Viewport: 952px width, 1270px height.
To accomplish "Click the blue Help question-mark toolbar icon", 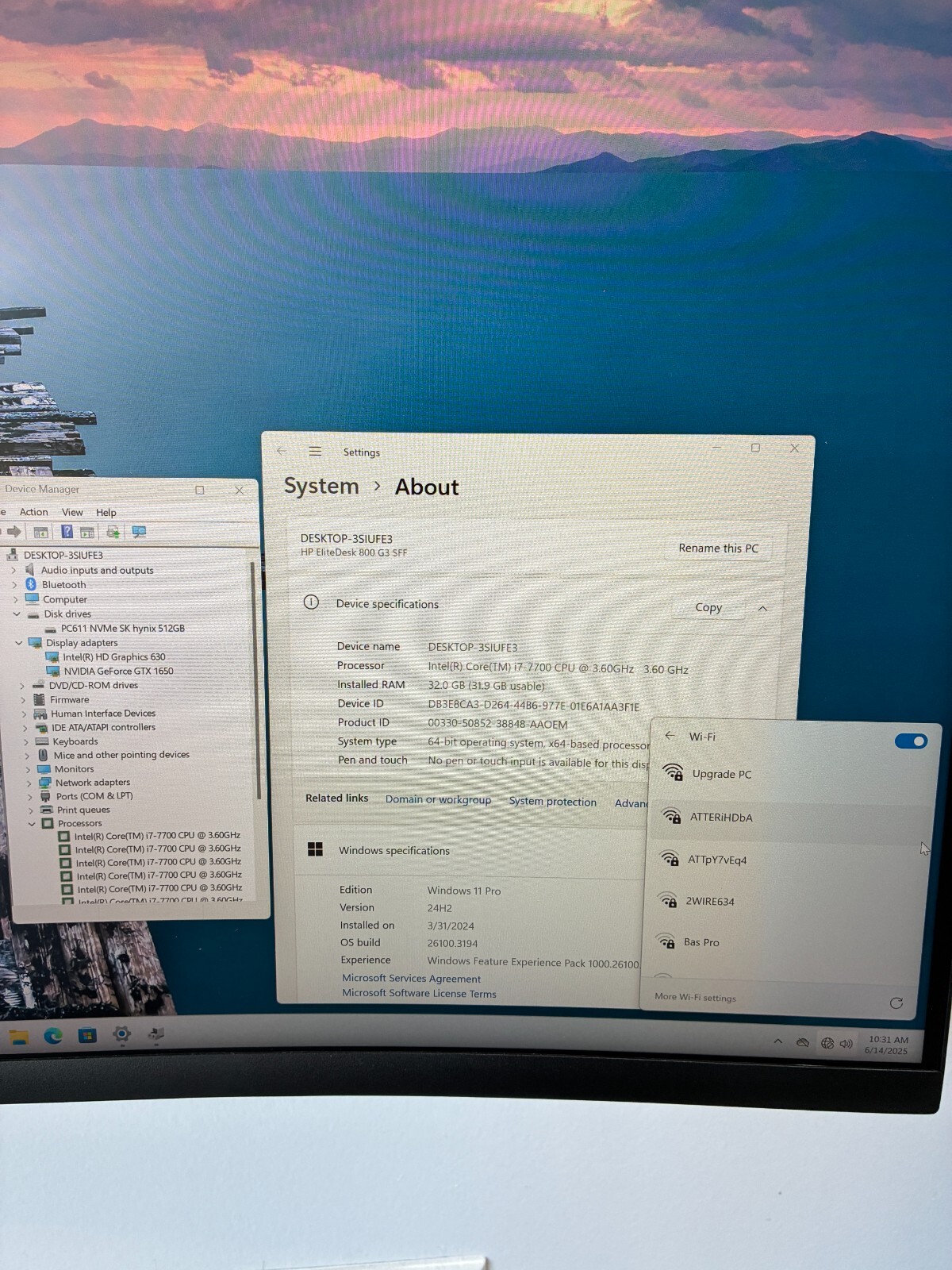I will click(x=67, y=532).
